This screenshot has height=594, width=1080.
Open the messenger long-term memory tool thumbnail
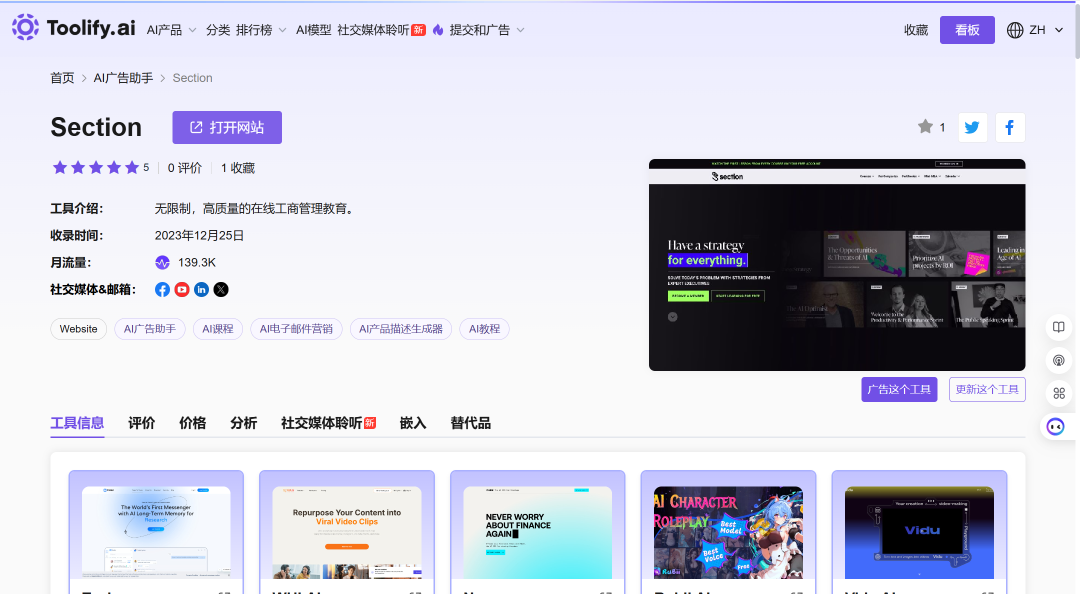(x=156, y=533)
